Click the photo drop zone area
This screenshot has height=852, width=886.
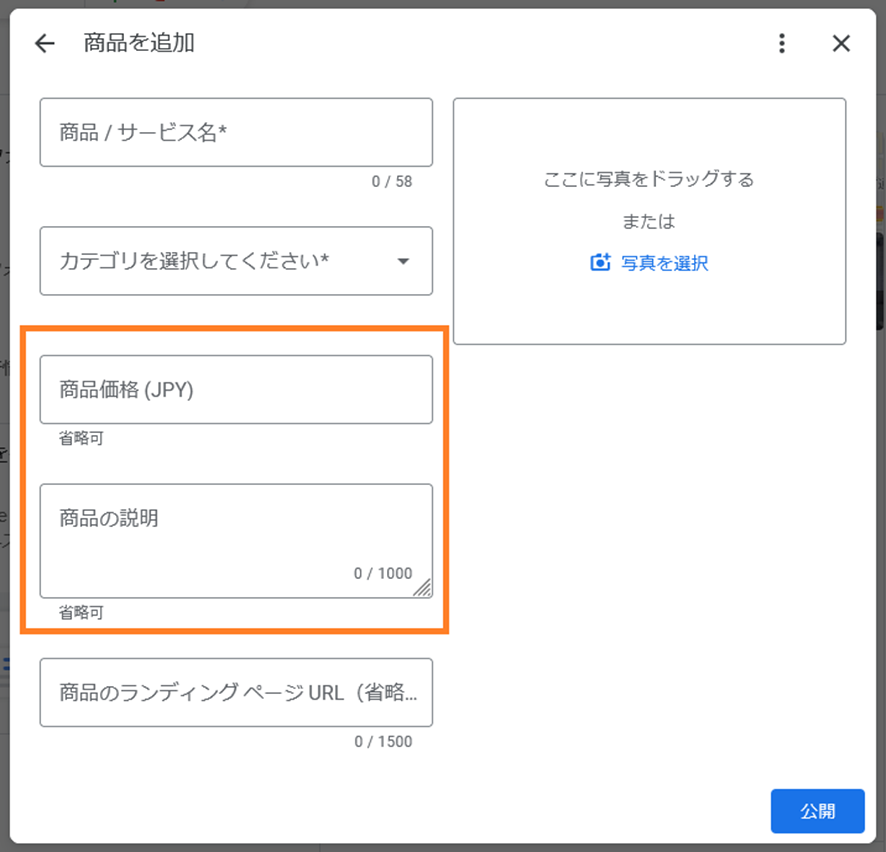649,221
